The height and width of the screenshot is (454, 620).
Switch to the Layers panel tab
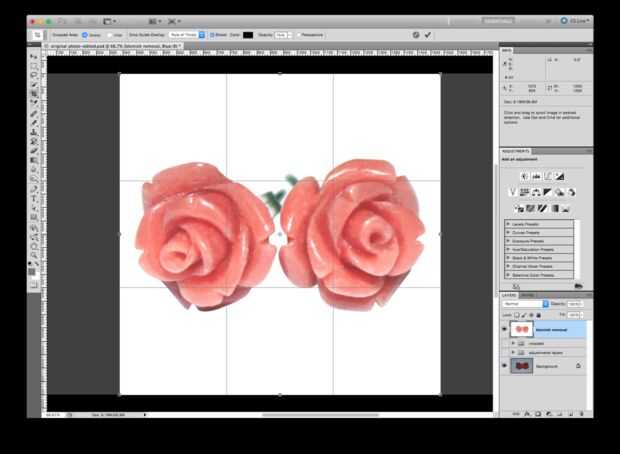509,295
